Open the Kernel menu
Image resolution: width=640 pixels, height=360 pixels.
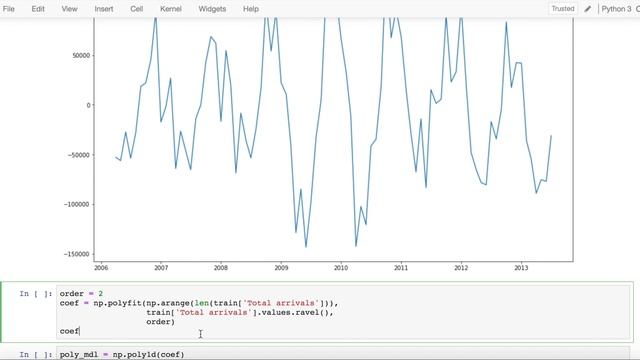[171, 9]
